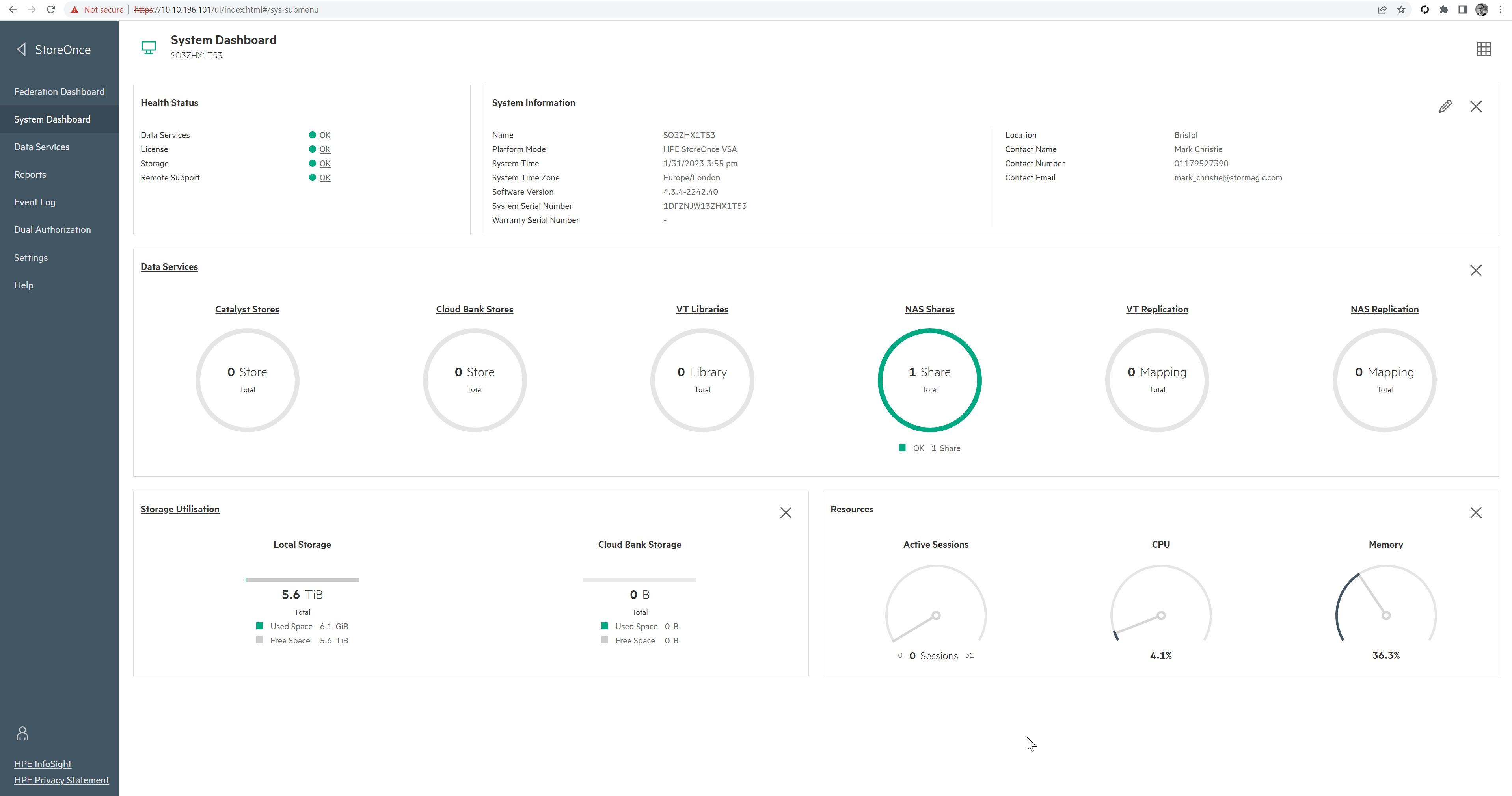
Task: Click the Platform Model value HPE StoreOnce VSA
Action: 700,149
